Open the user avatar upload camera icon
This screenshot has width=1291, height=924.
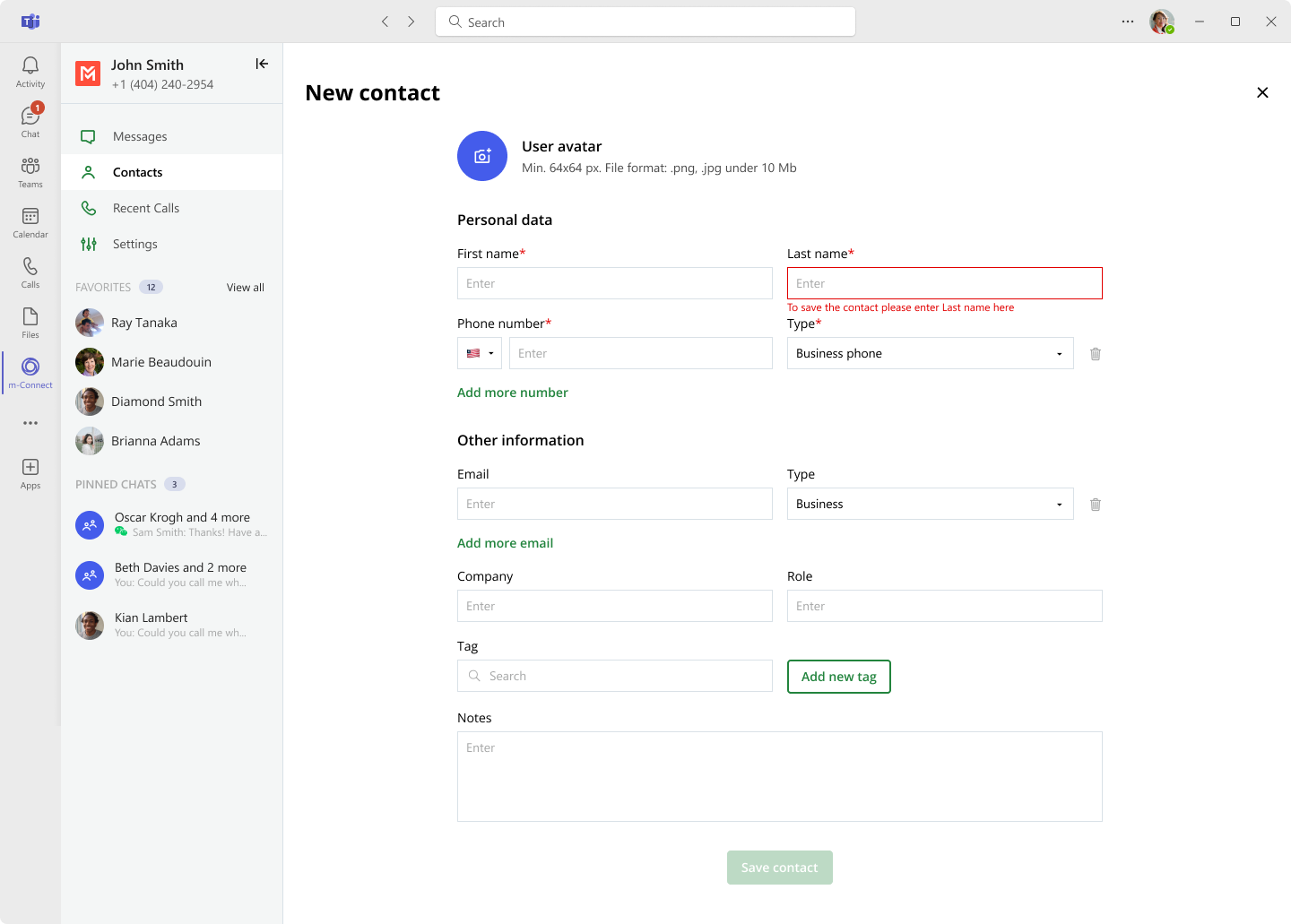482,156
